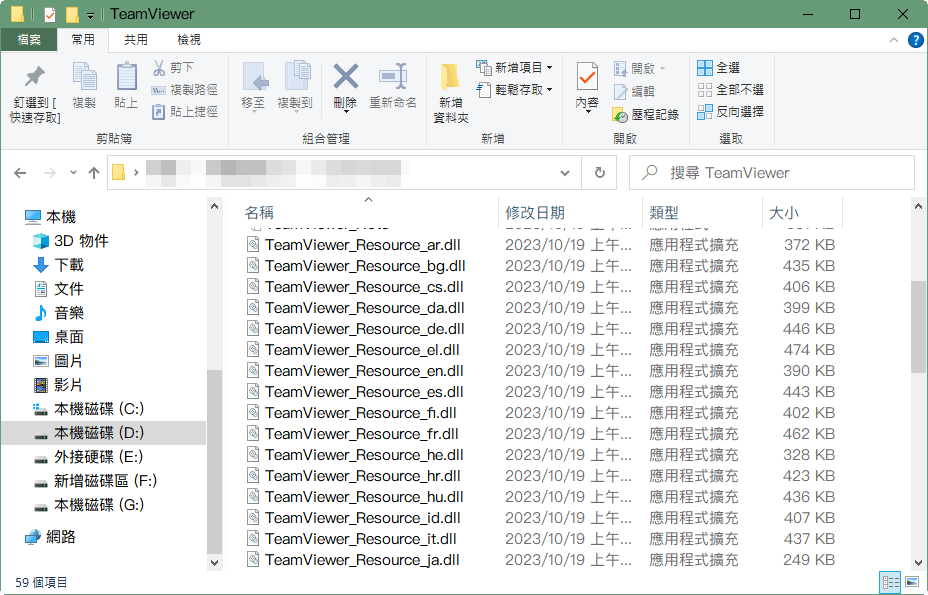Click 複製路徑 in the ribbon

185,89
